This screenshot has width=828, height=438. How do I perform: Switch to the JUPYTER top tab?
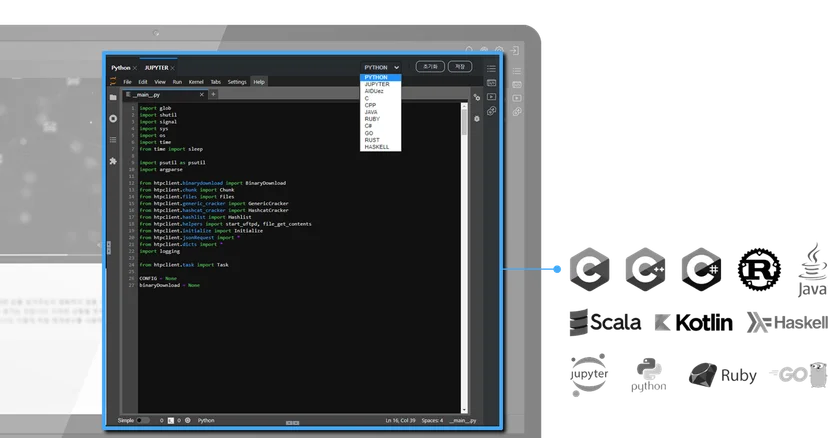(x=156, y=68)
